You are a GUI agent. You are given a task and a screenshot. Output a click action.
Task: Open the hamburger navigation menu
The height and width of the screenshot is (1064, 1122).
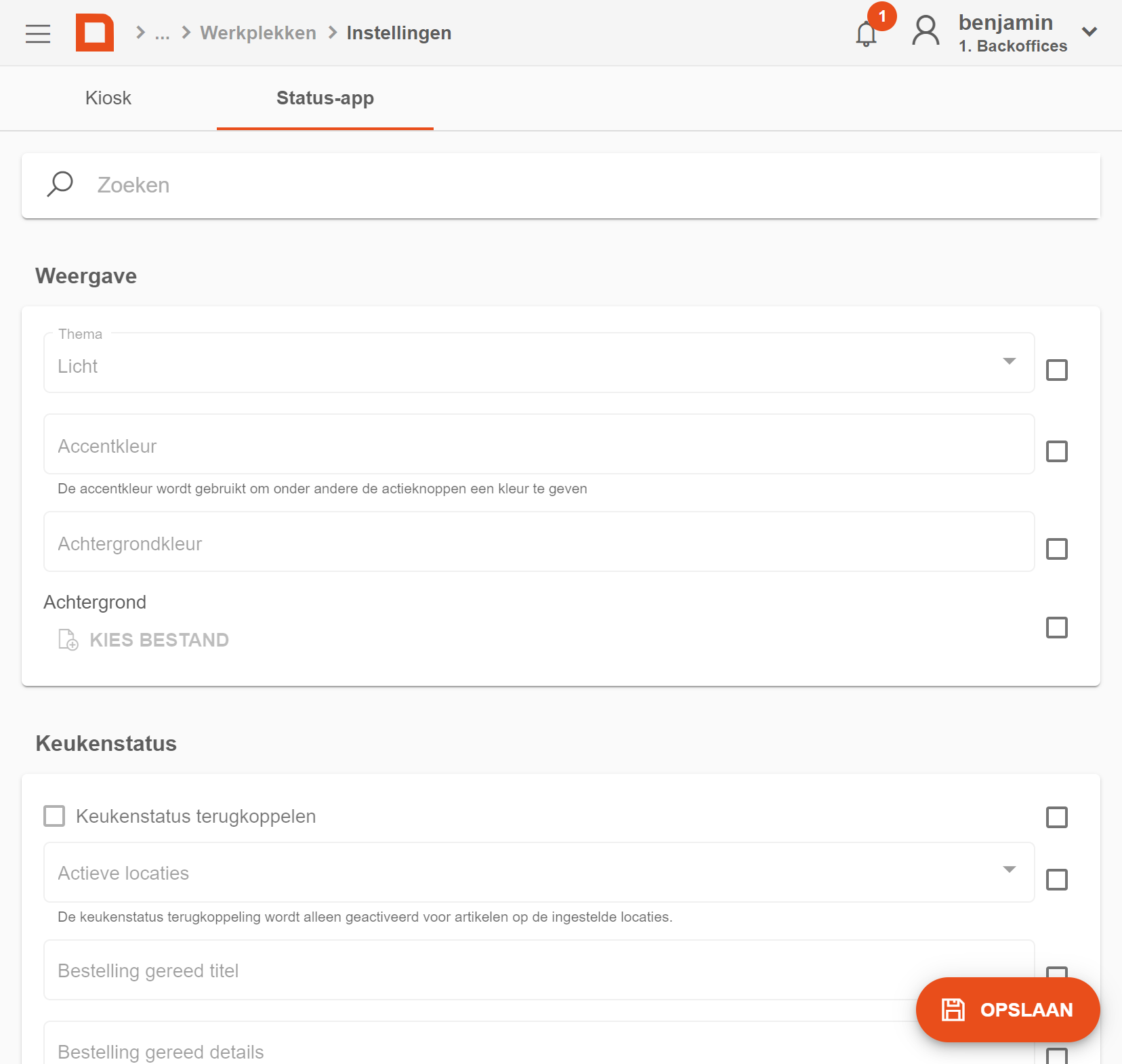[x=38, y=33]
